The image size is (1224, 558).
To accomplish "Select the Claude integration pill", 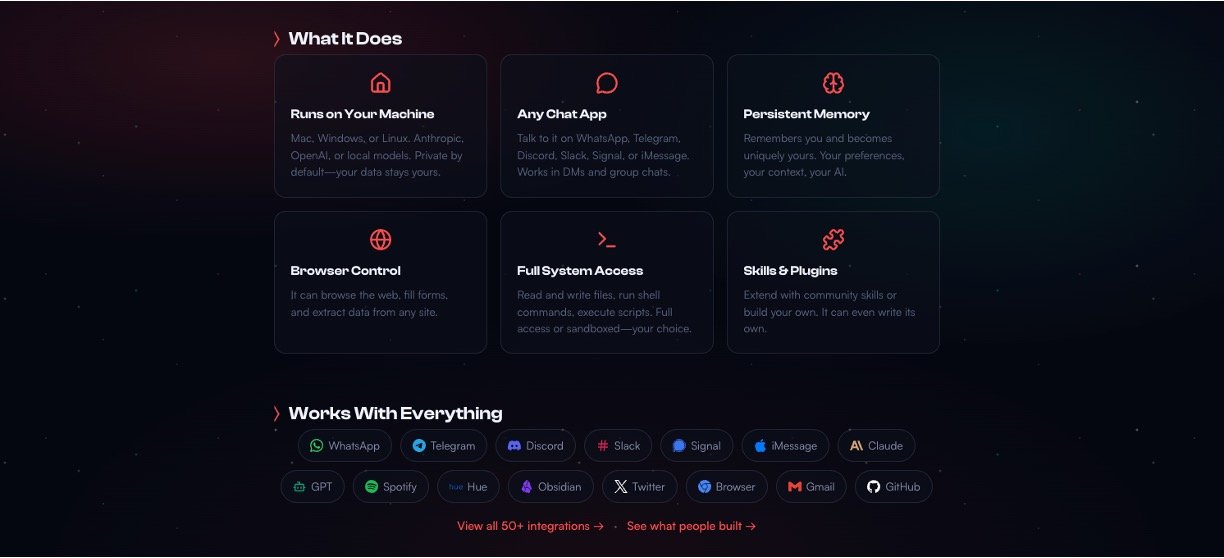I will [876, 446].
